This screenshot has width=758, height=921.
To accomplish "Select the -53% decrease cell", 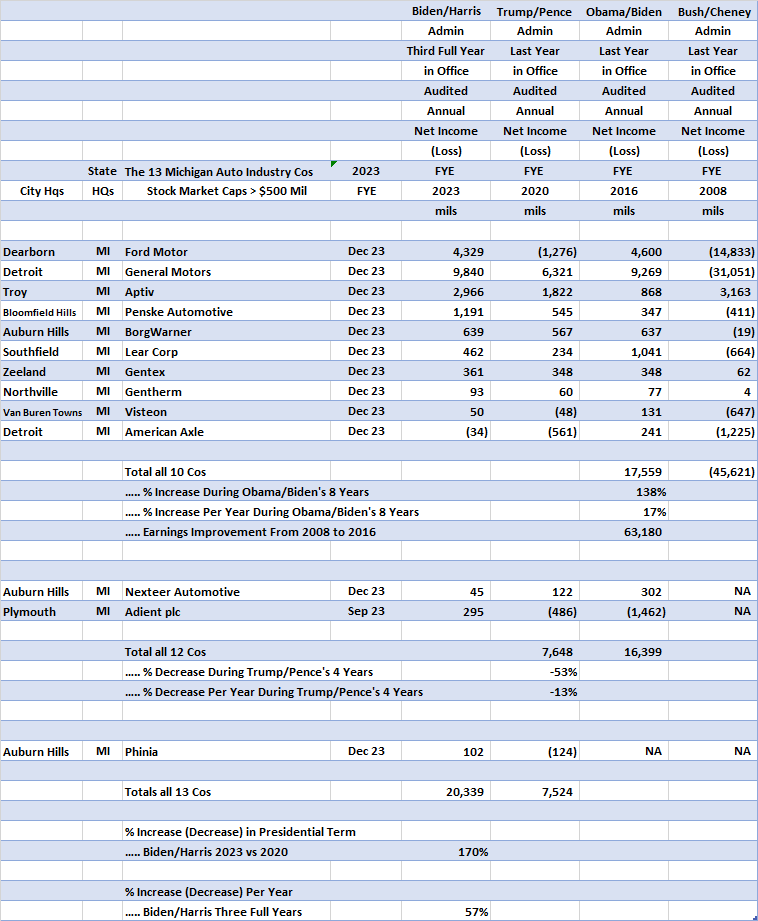I will (x=535, y=671).
